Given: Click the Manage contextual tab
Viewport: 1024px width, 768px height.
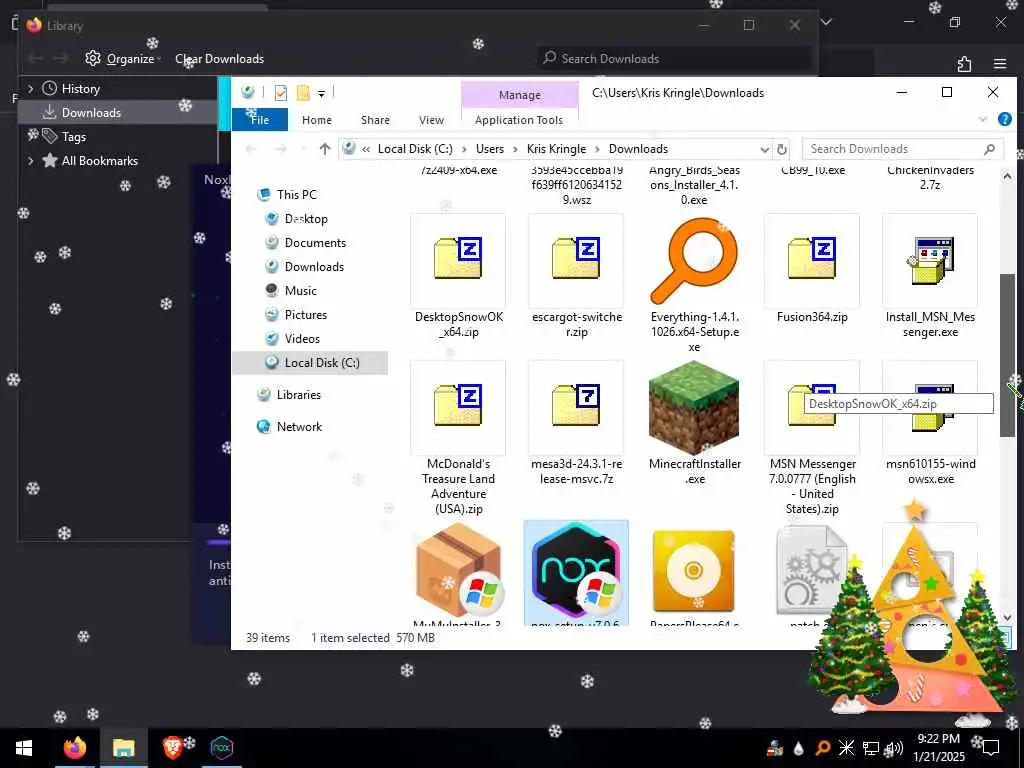Looking at the screenshot, I should click(520, 95).
